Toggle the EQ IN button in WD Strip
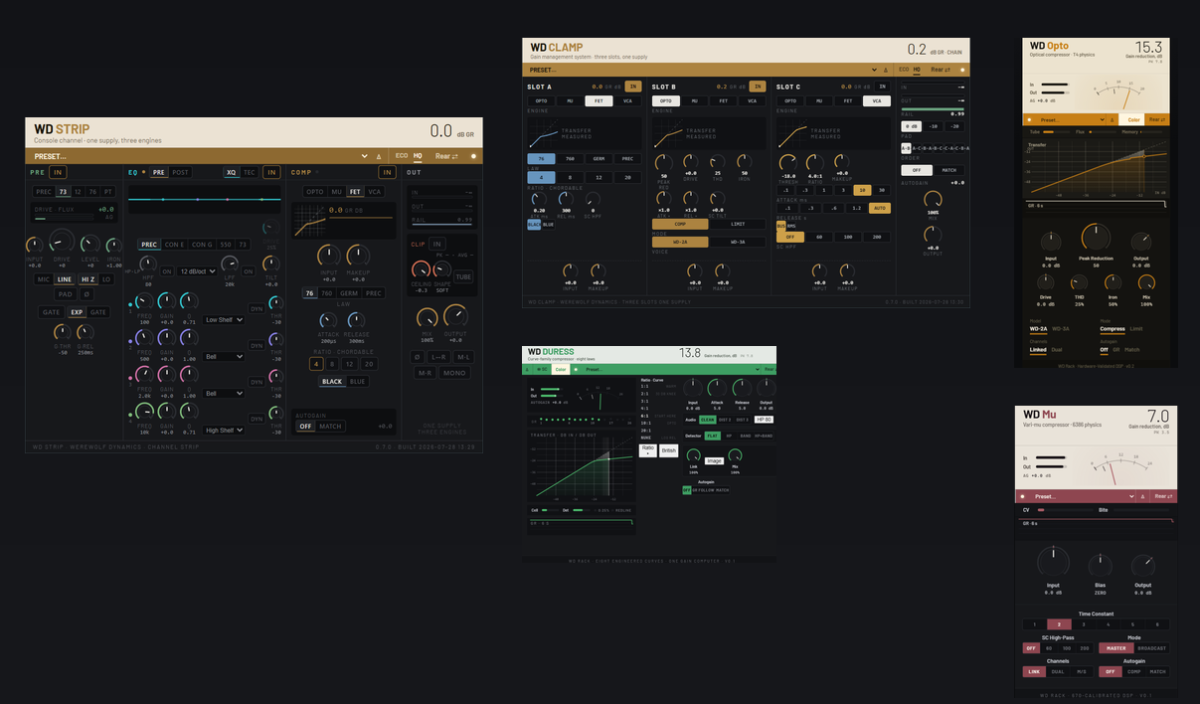Image resolution: width=1200 pixels, height=704 pixels. tap(271, 172)
